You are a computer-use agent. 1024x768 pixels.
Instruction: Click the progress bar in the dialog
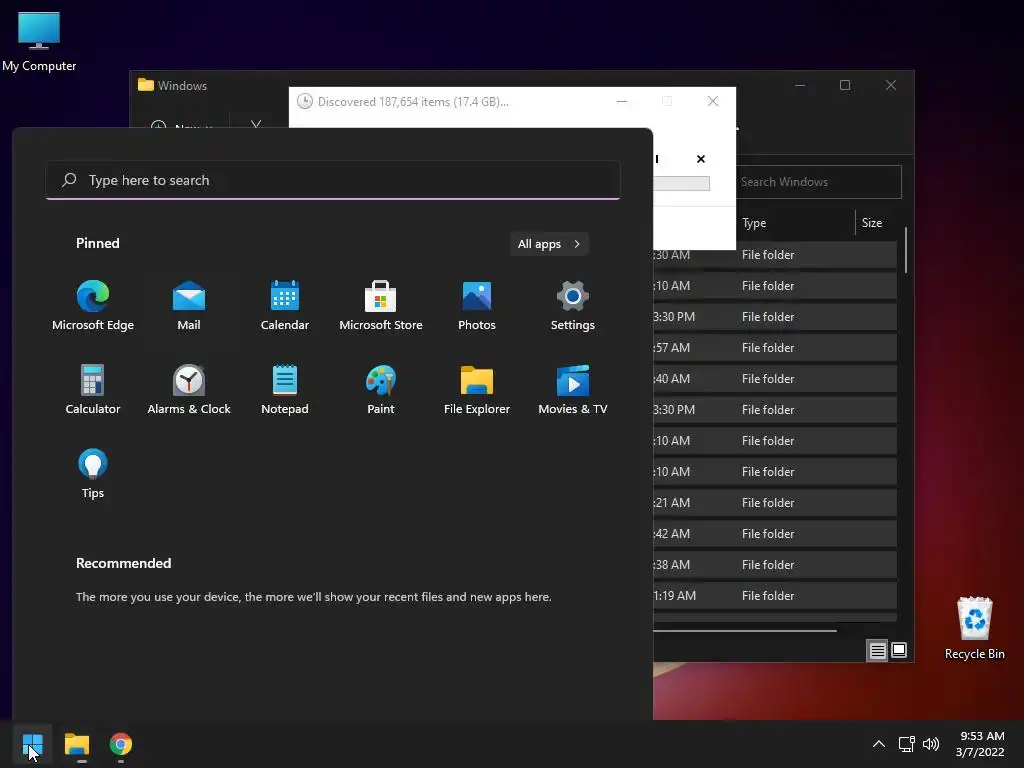[681, 184]
